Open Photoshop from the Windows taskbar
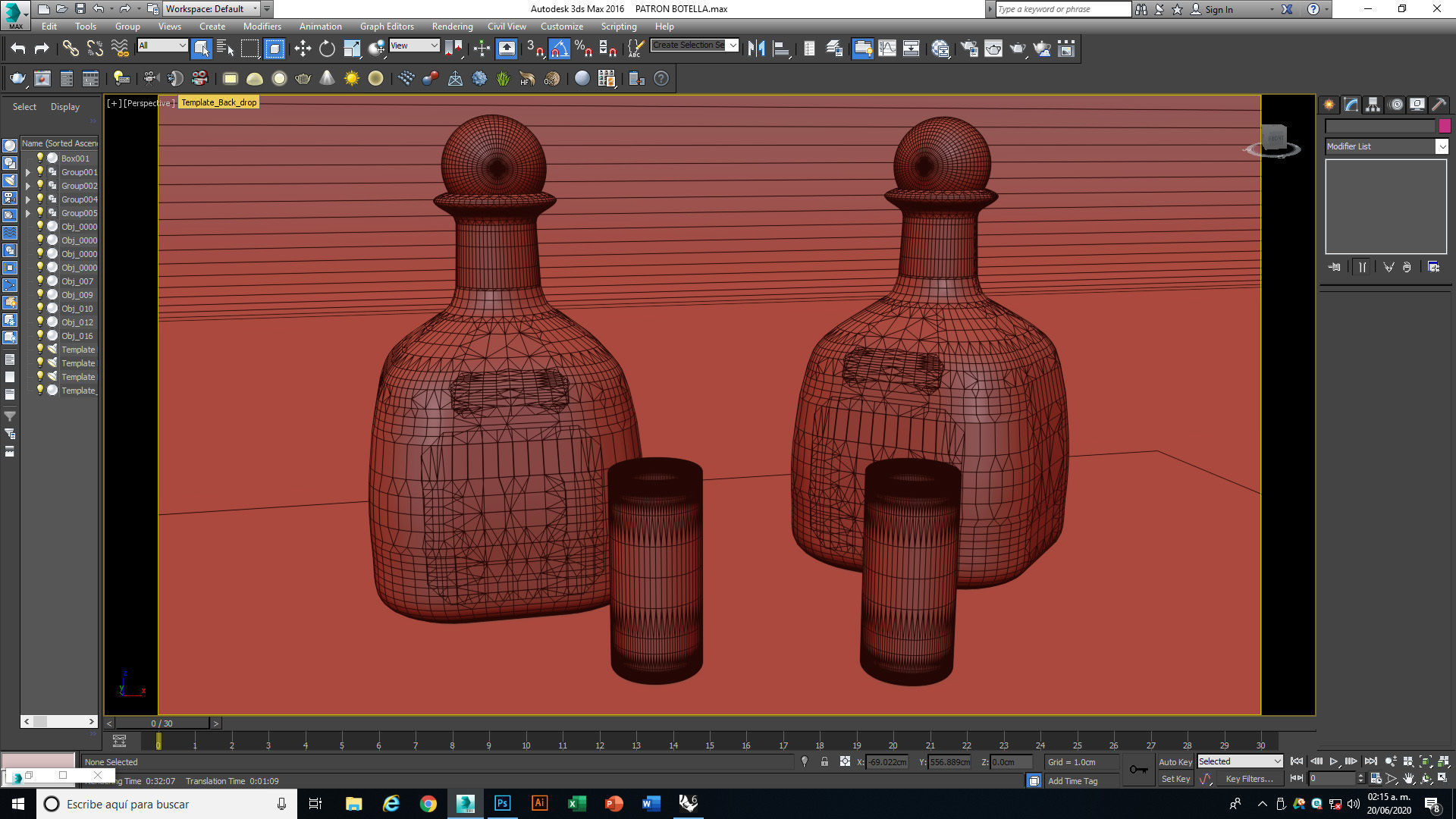 pos(502,804)
